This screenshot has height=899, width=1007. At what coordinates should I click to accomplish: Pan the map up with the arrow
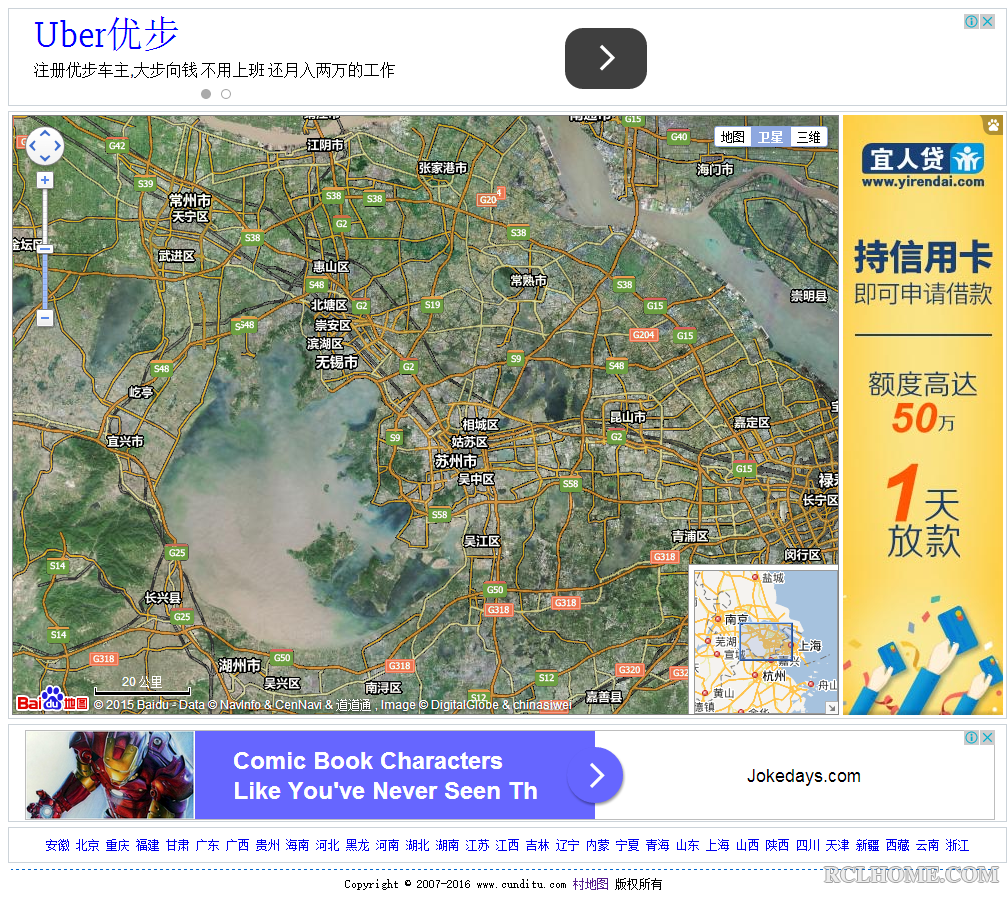[x=45, y=134]
